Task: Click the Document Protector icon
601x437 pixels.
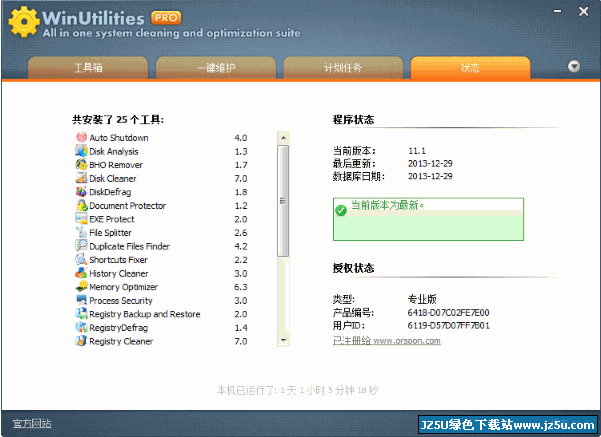Action: [81, 205]
